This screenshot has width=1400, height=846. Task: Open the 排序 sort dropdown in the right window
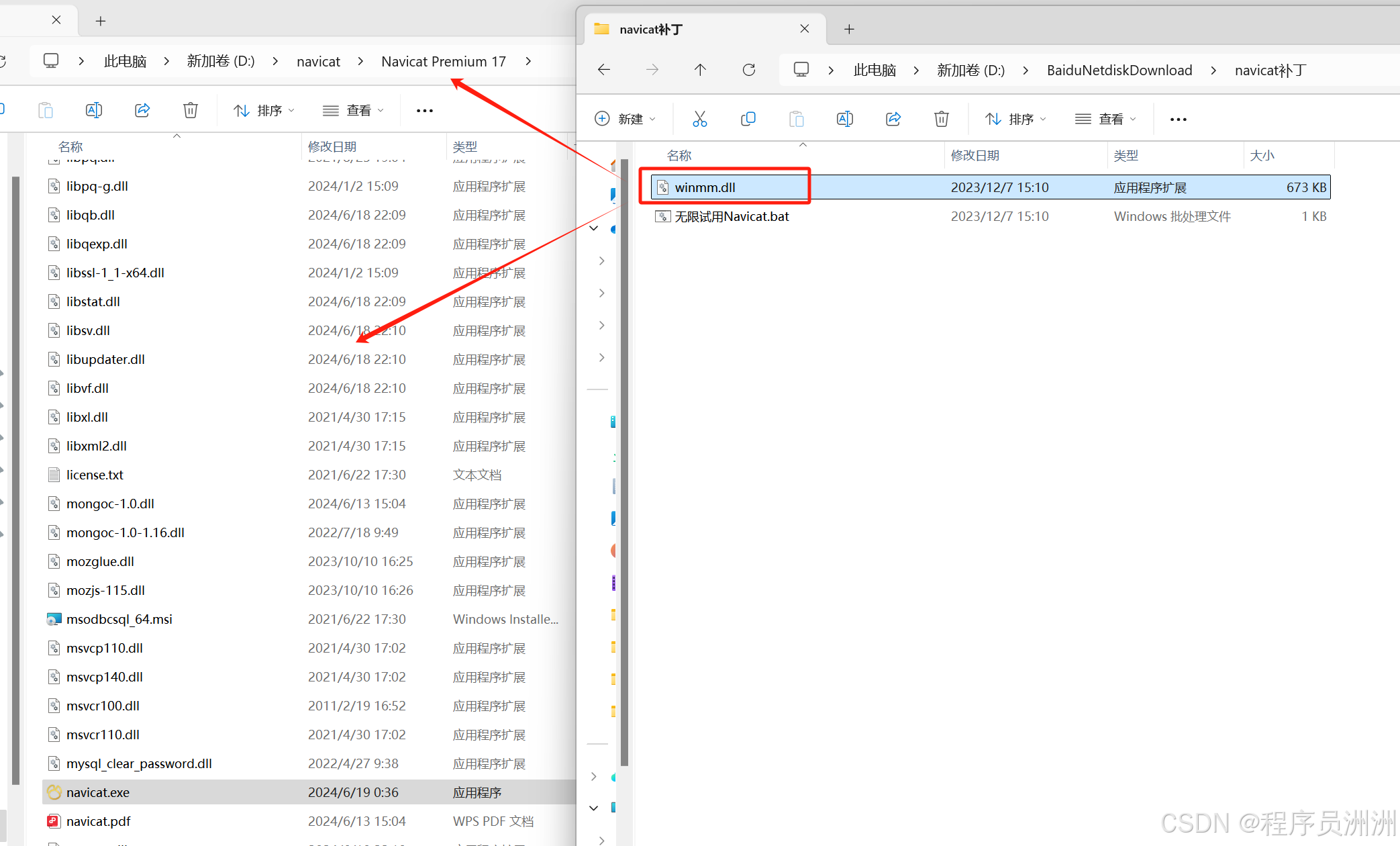(1015, 119)
